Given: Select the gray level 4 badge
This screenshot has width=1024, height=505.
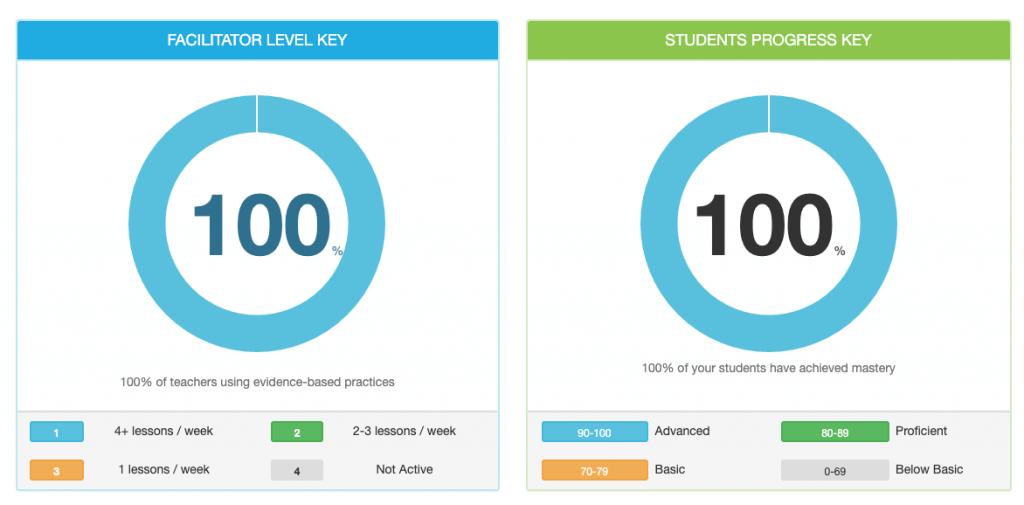Looking at the screenshot, I should point(297,470).
